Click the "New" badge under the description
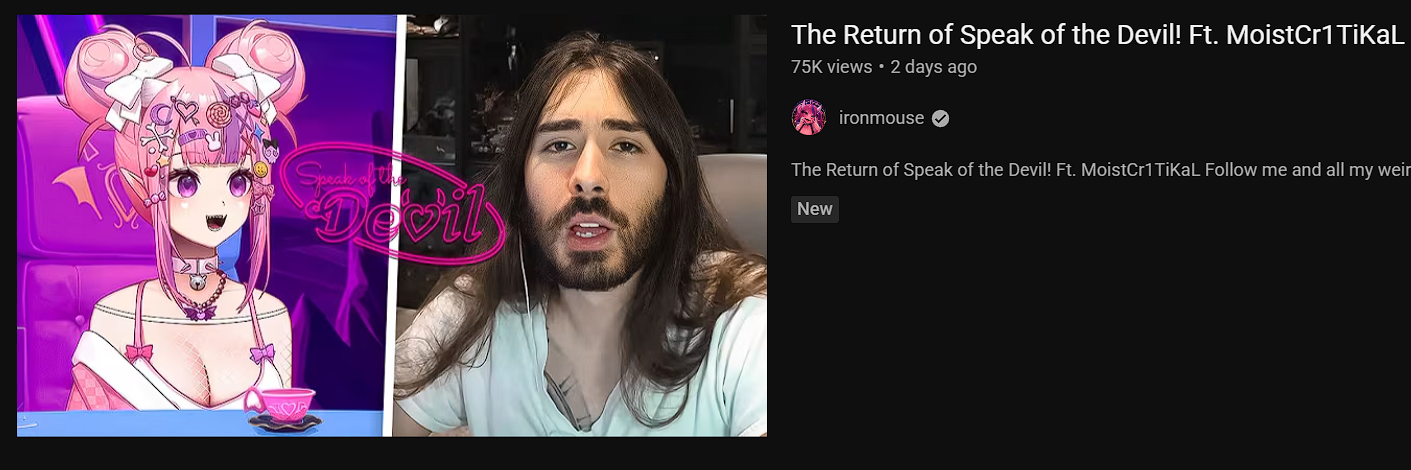Image resolution: width=1411 pixels, height=470 pixels. tap(815, 209)
